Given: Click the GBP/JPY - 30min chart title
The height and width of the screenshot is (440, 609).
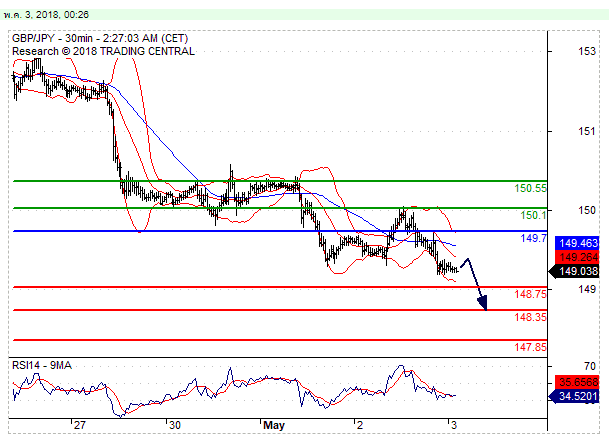Looking at the screenshot, I should tap(100, 38).
